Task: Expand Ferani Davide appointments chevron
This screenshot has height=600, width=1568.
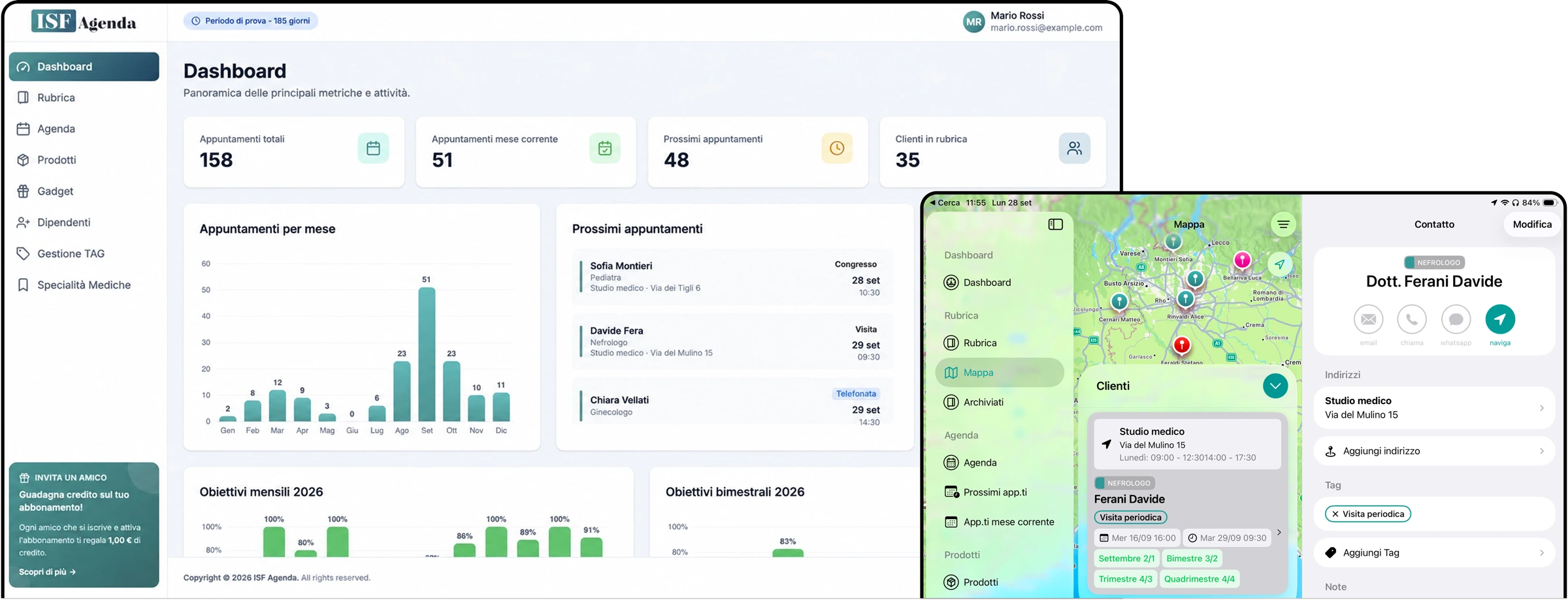Action: 1279,533
